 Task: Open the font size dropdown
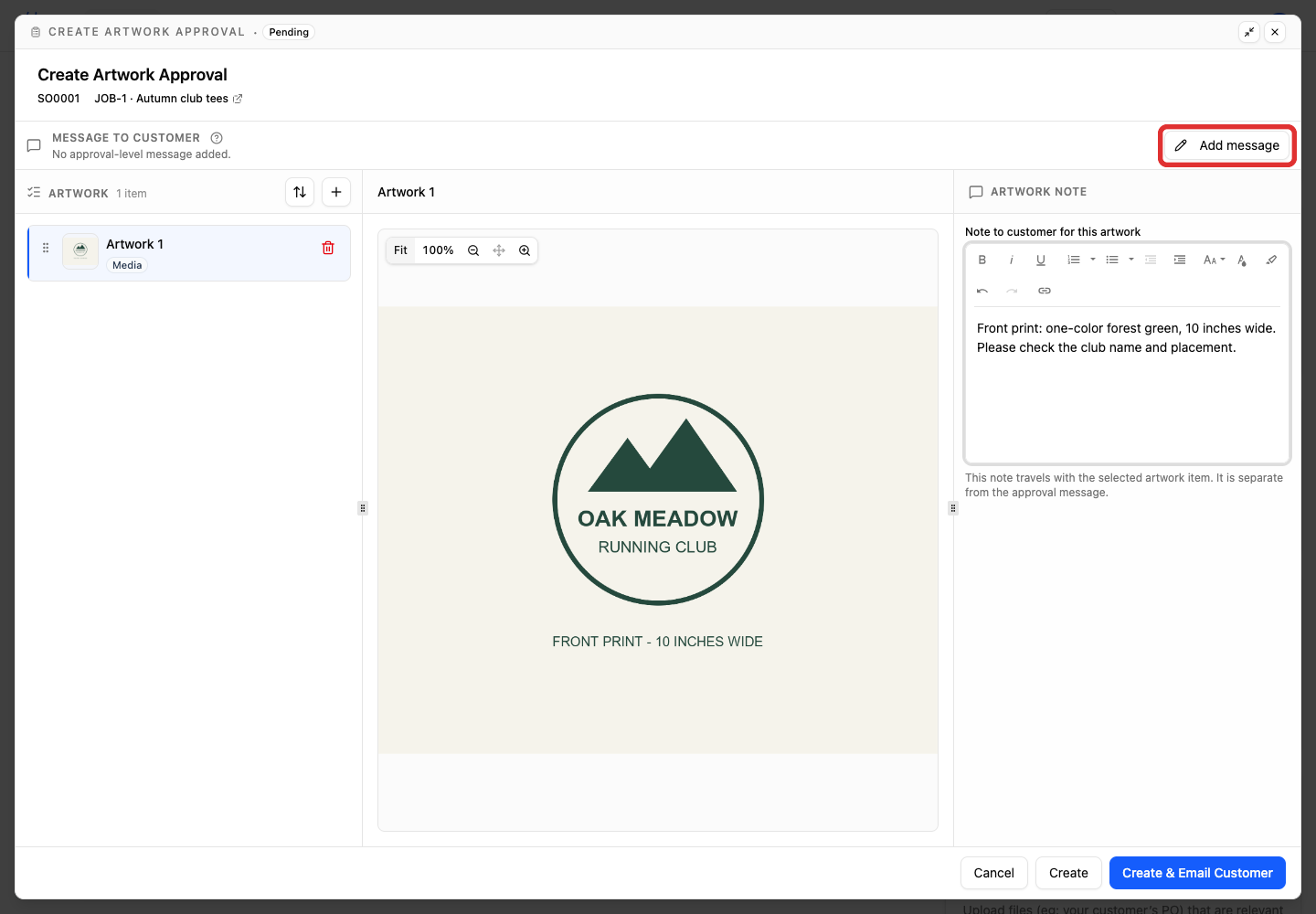click(x=1214, y=260)
